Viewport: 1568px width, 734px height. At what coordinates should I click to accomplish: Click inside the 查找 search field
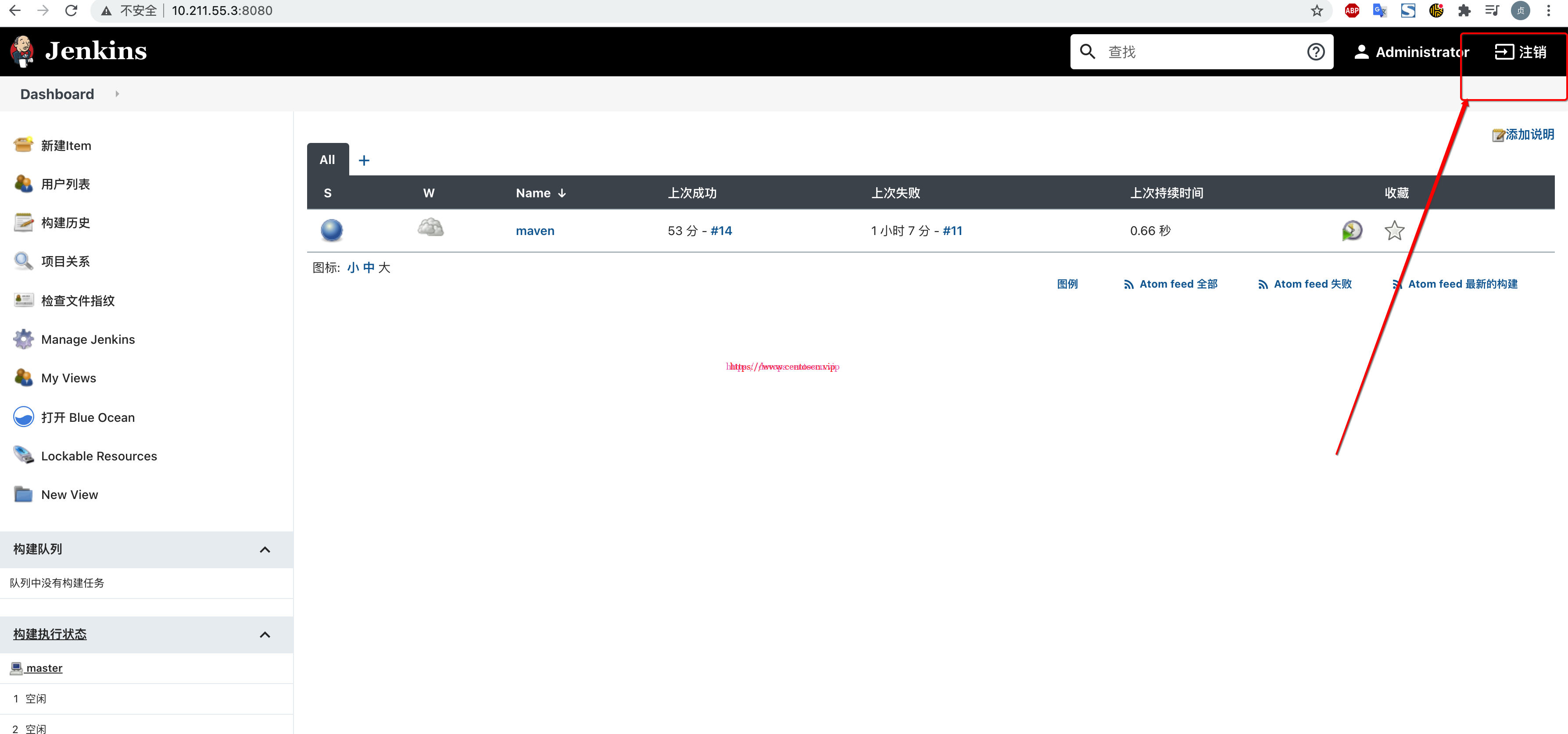tap(1202, 52)
